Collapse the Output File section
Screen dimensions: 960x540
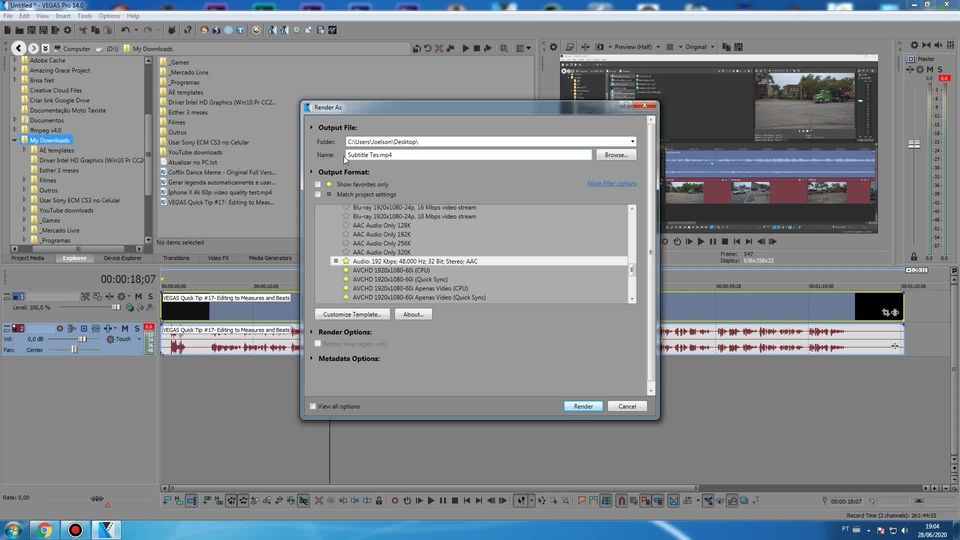(312, 127)
